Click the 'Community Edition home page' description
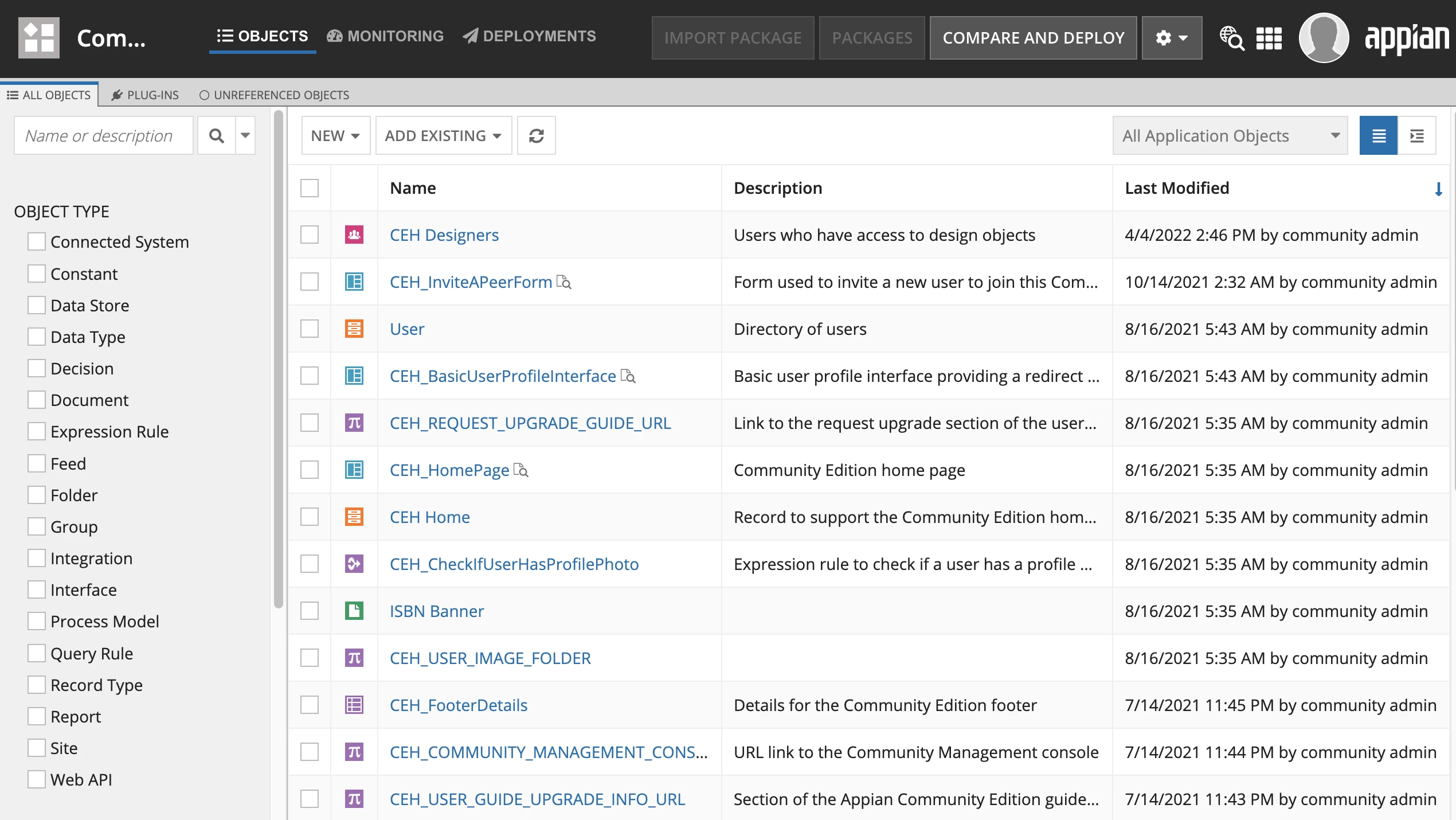The image size is (1456, 820). pyautogui.click(x=850, y=470)
